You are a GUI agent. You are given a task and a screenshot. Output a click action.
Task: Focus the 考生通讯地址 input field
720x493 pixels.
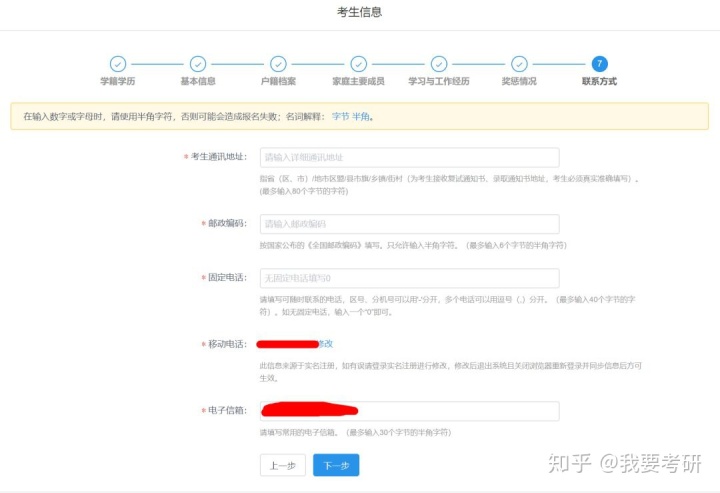tap(410, 157)
